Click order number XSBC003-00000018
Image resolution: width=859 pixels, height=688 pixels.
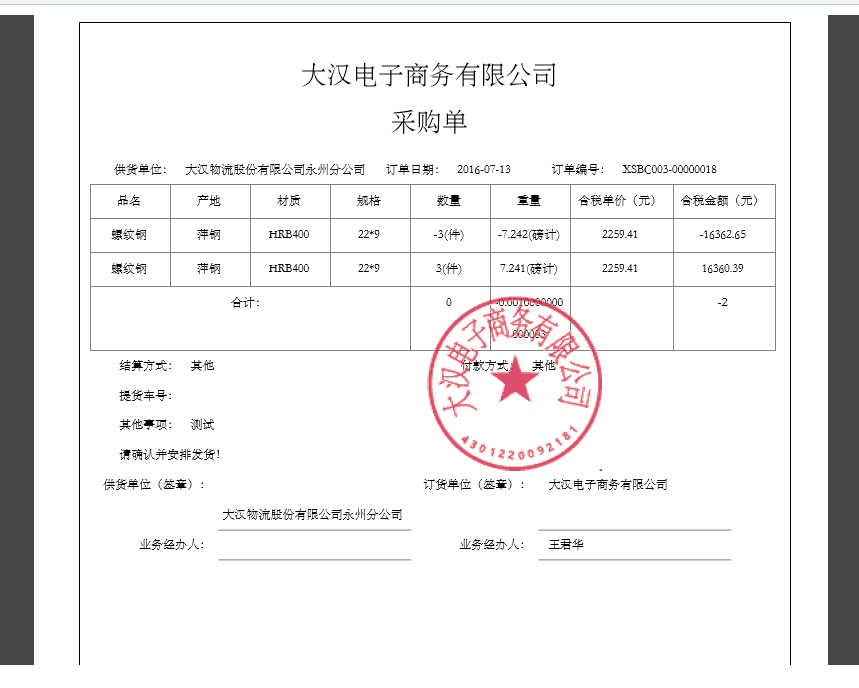[669, 169]
